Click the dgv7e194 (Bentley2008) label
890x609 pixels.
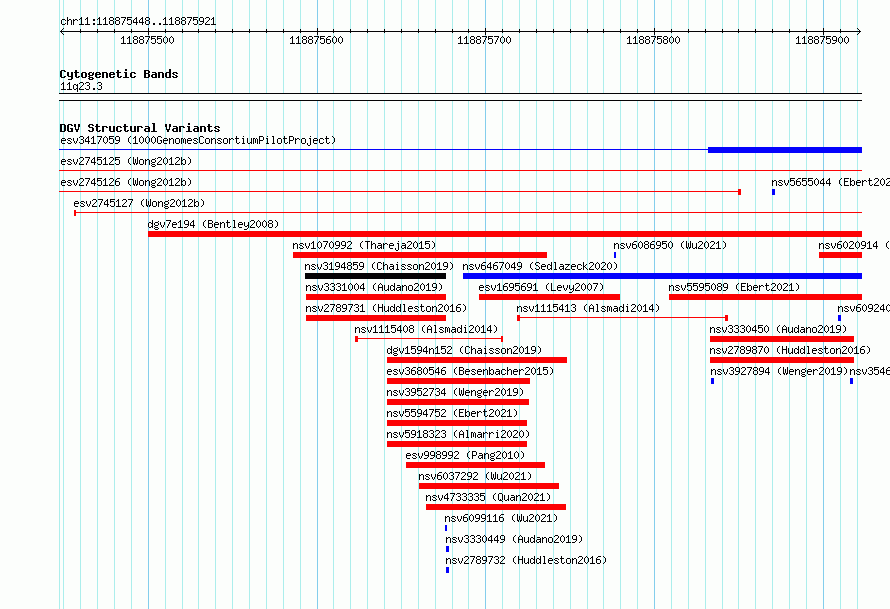[213, 224]
